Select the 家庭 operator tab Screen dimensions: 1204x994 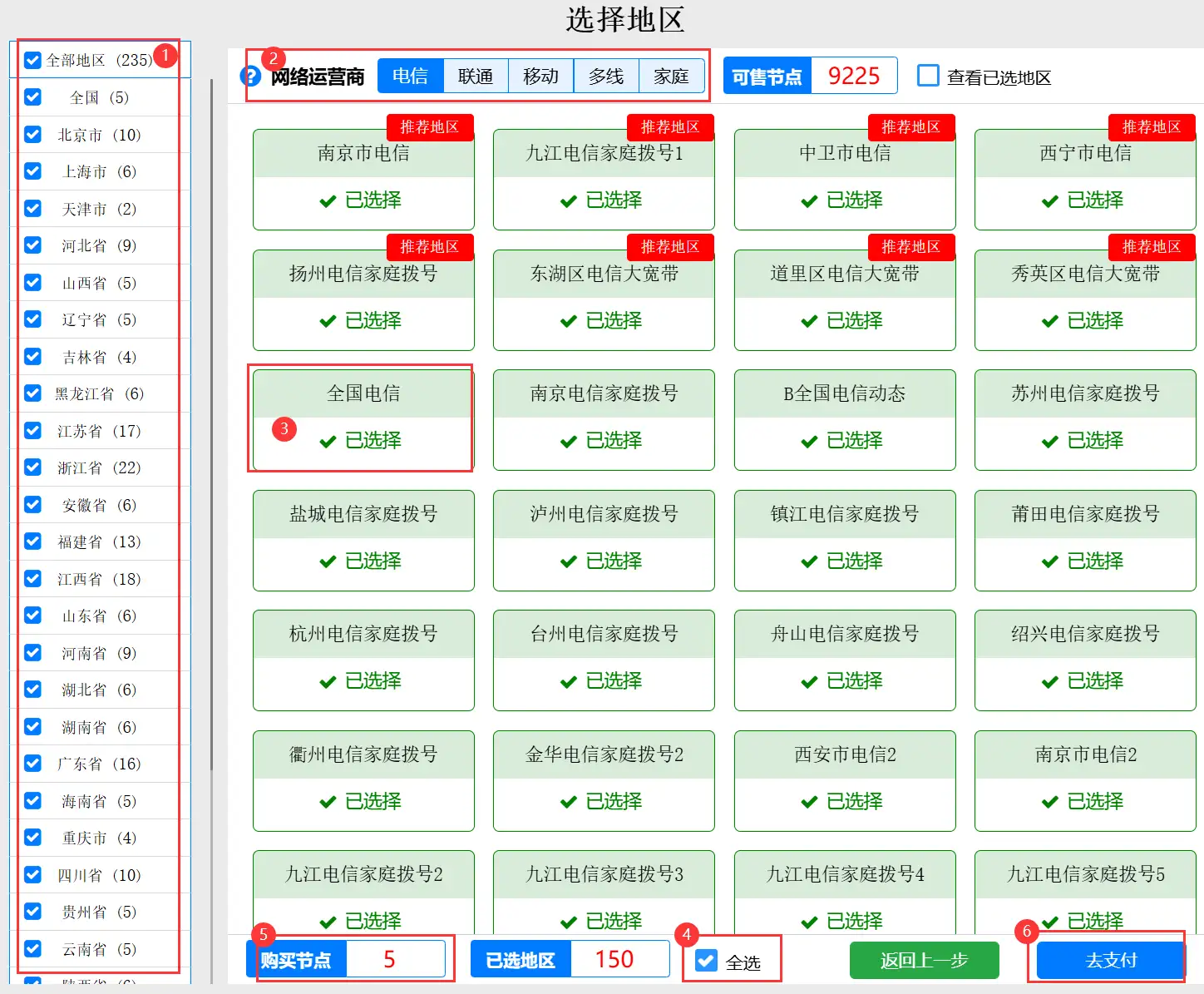click(x=671, y=77)
